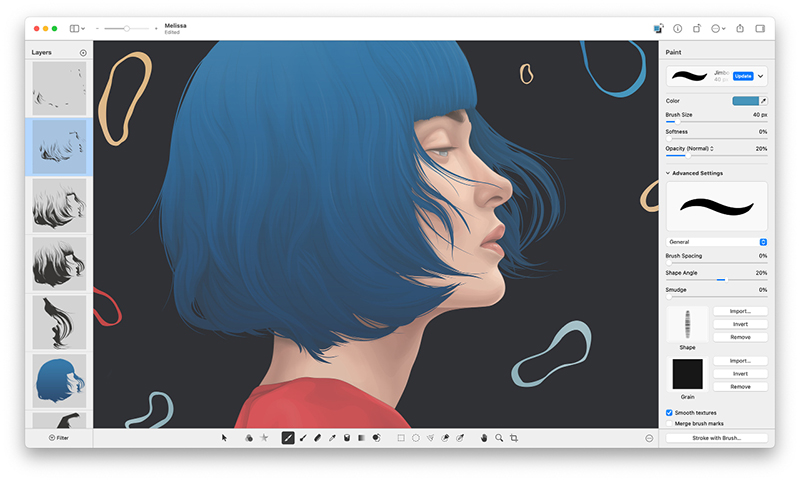Screen dimensions: 800x481
Task: Select the Paint brush tool in toolbar
Action: [x=288, y=438]
